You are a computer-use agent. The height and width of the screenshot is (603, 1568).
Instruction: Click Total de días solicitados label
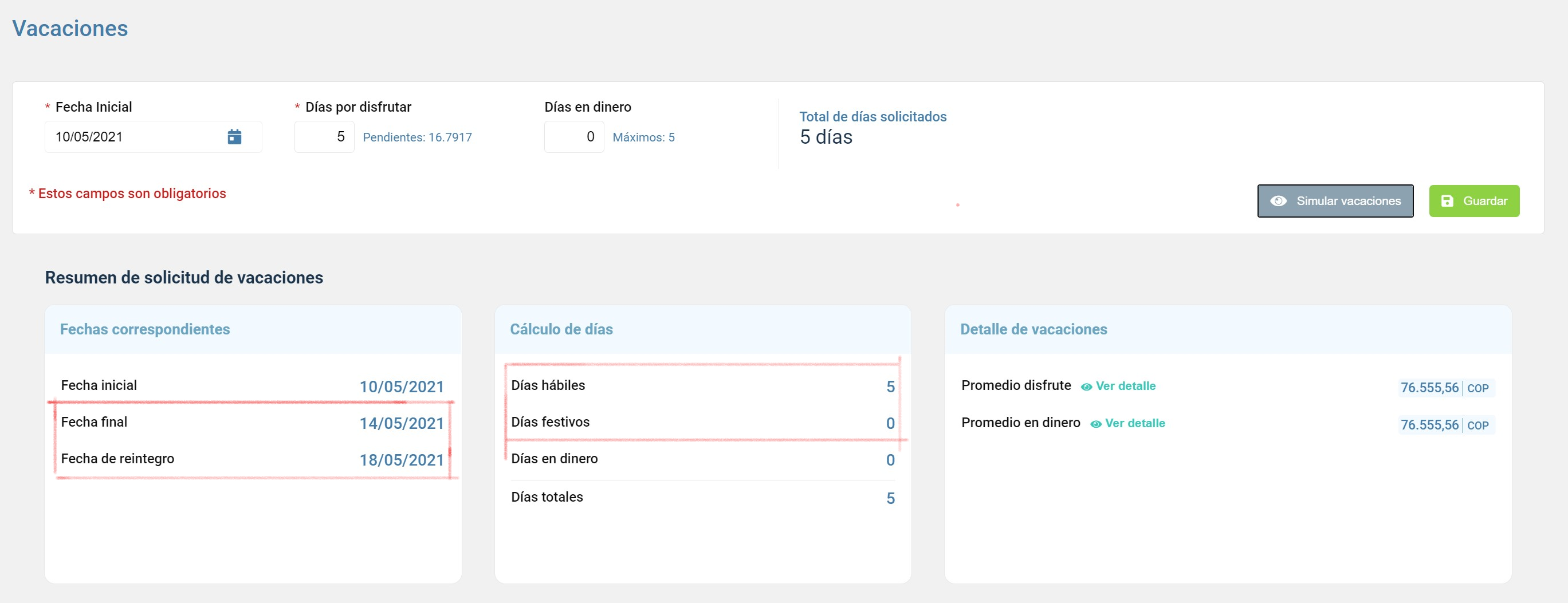tap(873, 116)
